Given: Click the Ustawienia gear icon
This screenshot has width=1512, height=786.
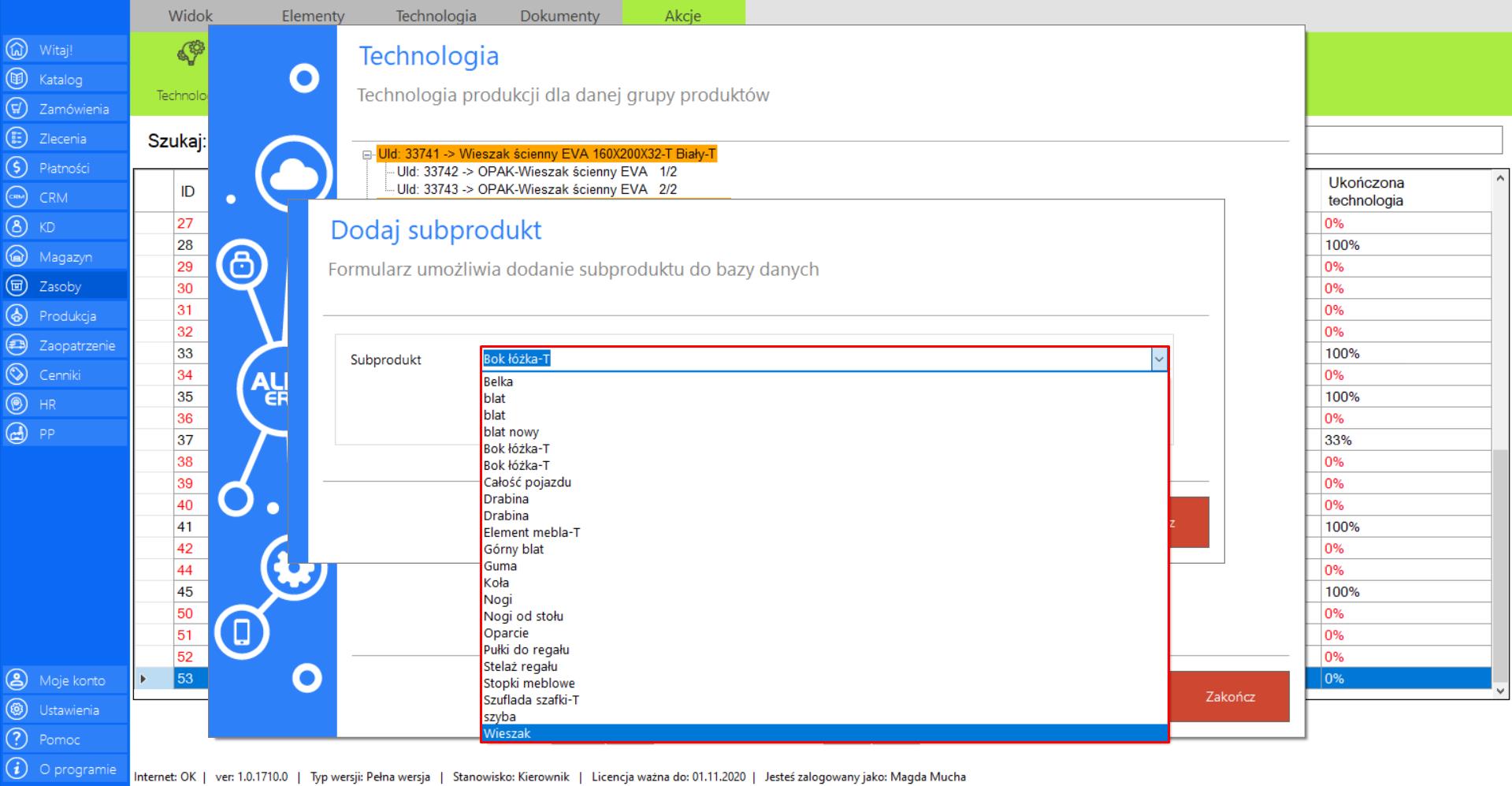Looking at the screenshot, I should (17, 710).
